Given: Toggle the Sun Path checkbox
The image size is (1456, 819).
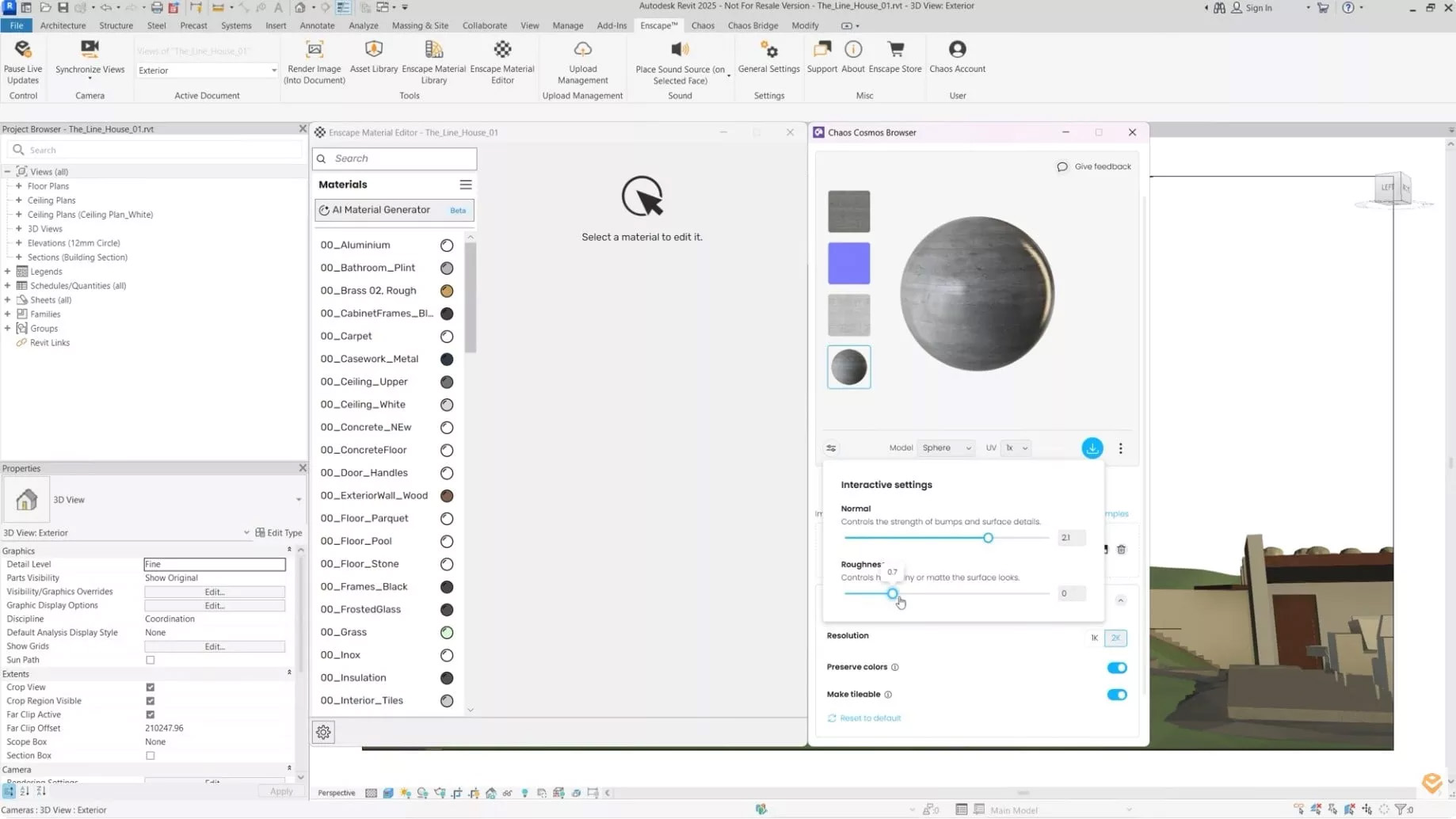Looking at the screenshot, I should coord(150,660).
